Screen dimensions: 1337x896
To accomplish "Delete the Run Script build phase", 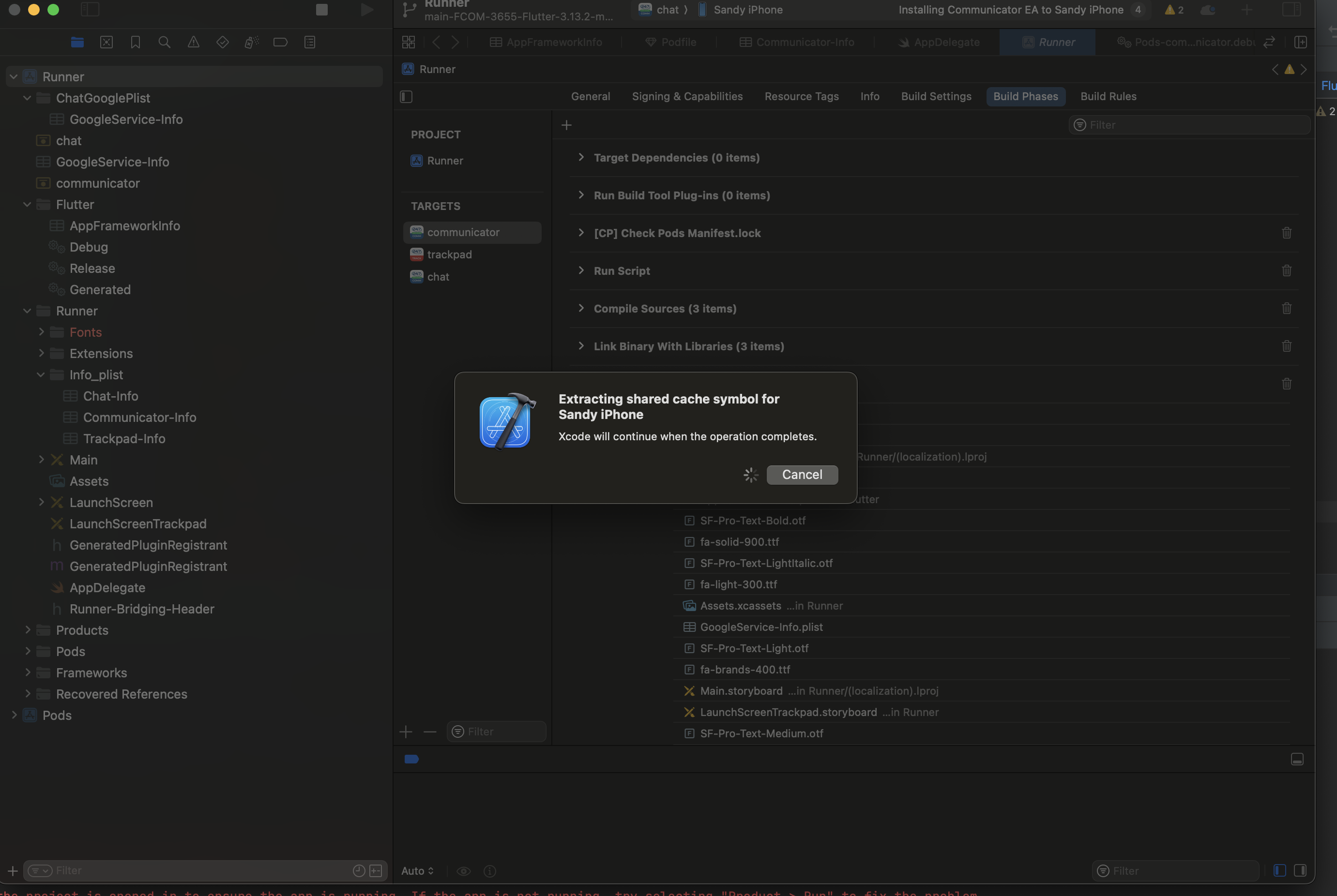I will click(1287, 271).
